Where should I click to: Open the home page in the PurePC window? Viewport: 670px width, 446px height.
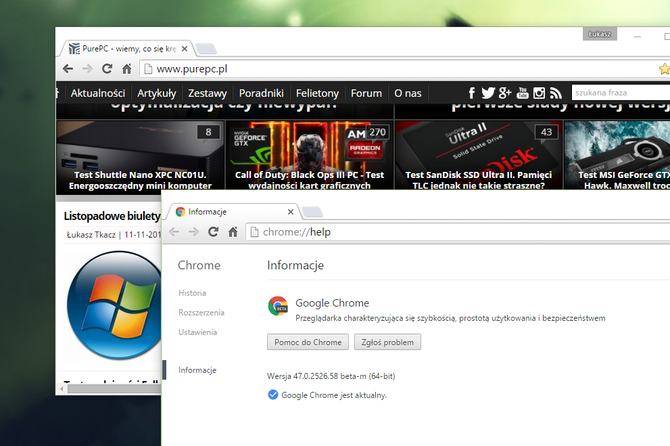[126, 69]
